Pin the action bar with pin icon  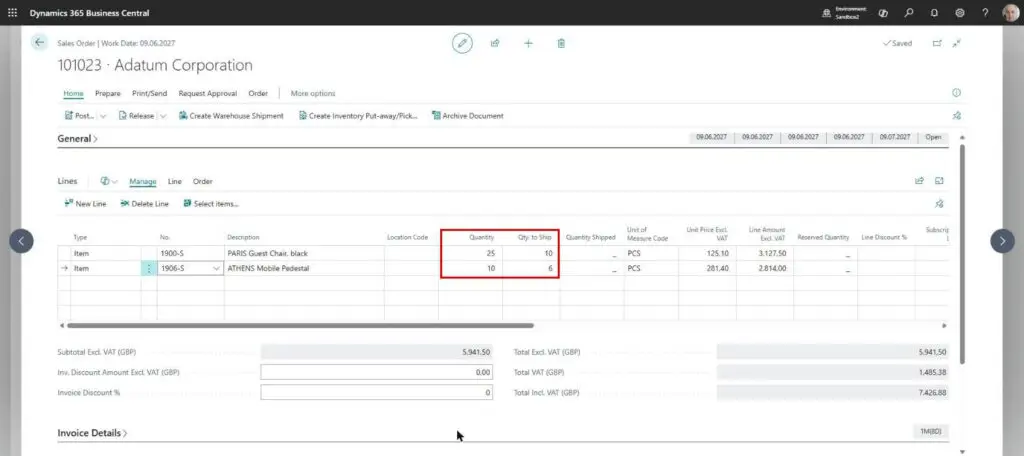957,116
